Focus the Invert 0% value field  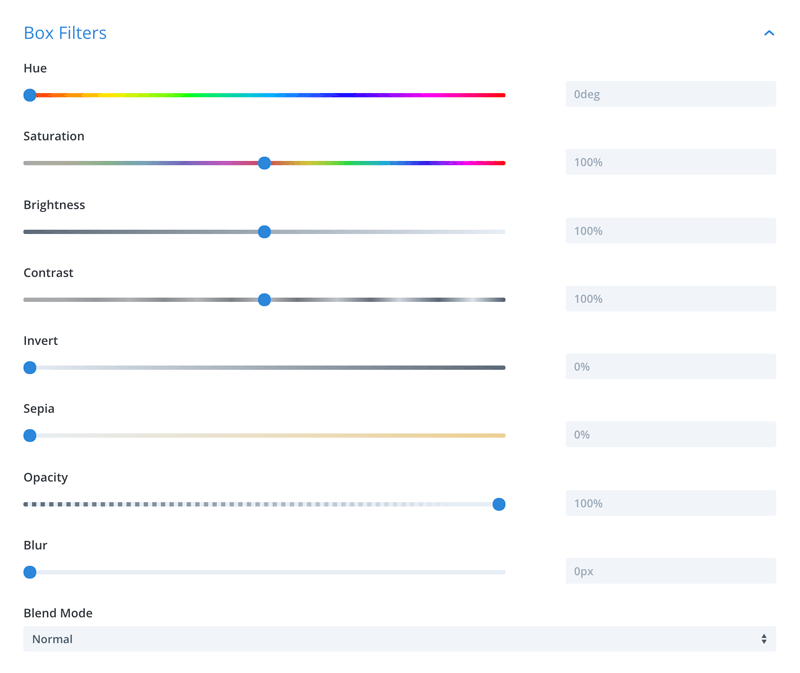(671, 366)
